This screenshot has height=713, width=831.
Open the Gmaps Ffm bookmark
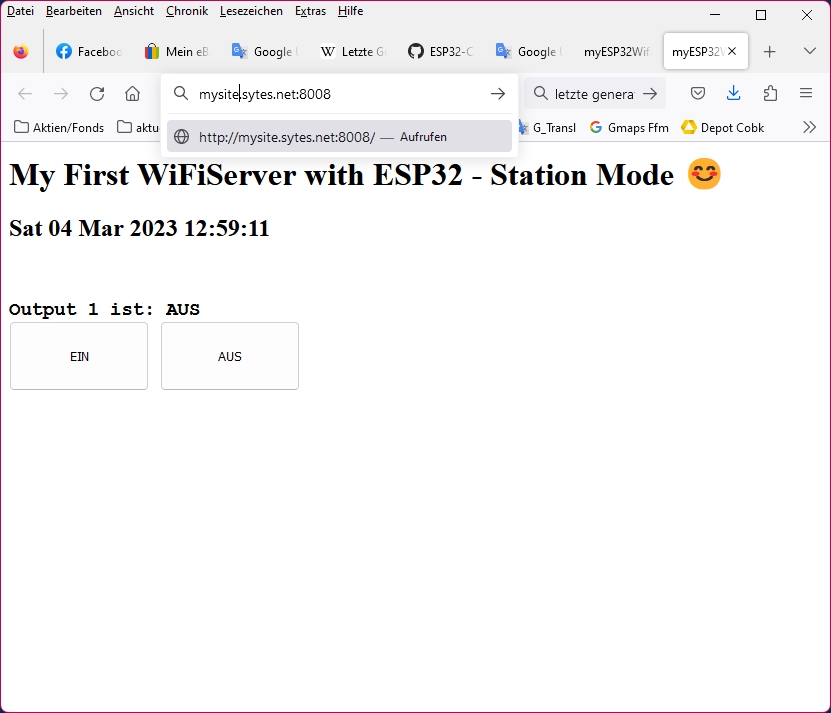[628, 127]
